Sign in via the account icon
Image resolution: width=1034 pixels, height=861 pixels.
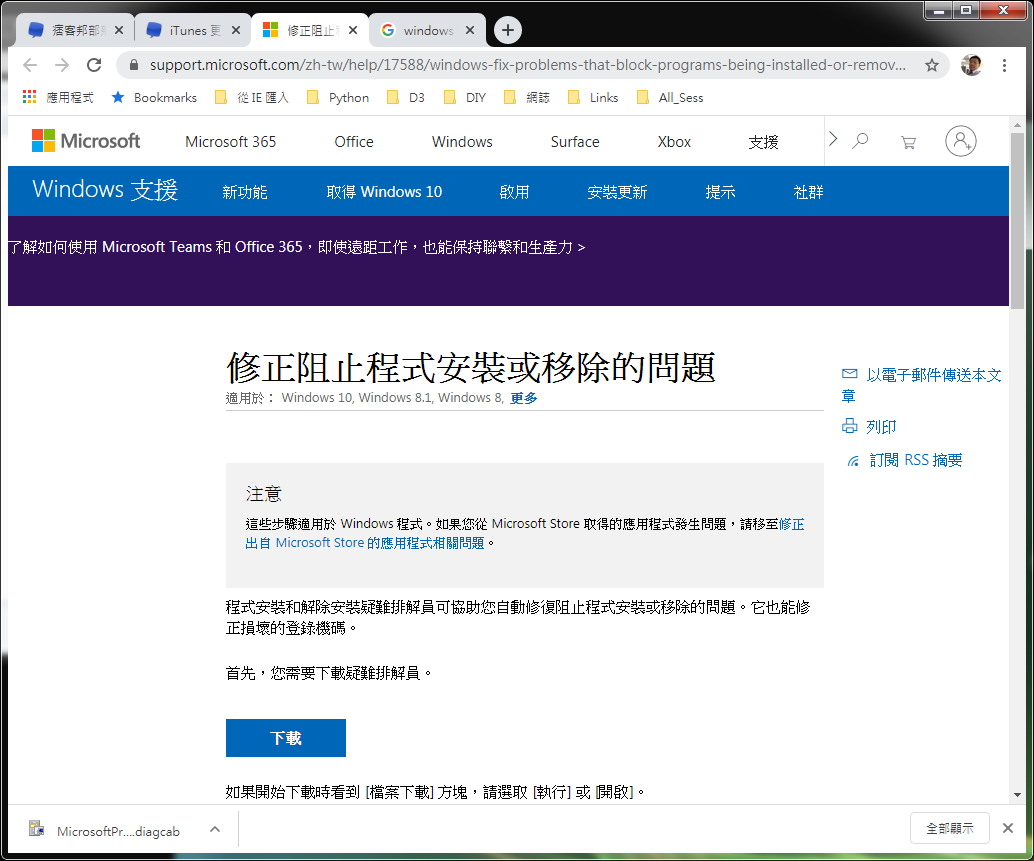coord(961,140)
